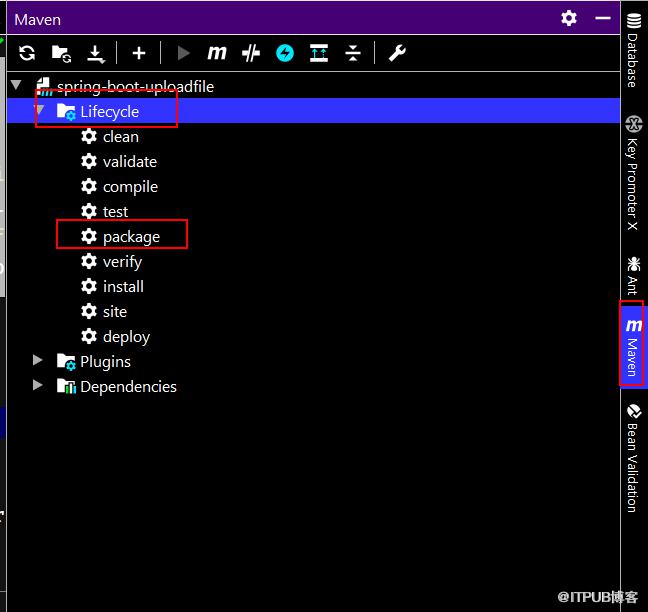The image size is (648, 612).
Task: Toggle skip tests mode icon
Action: pyautogui.click(x=251, y=53)
